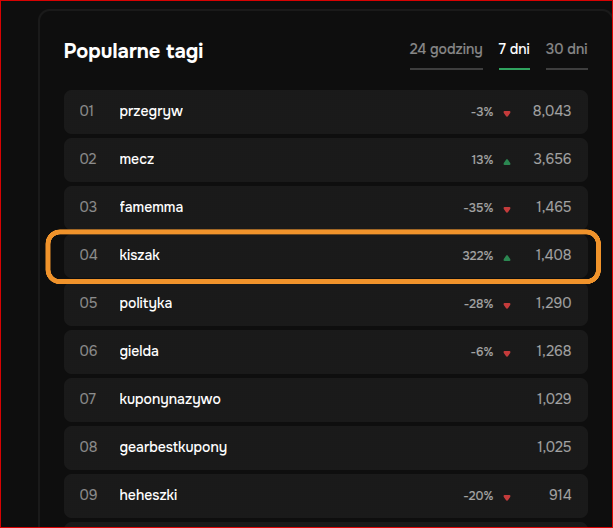The image size is (613, 528).
Task: Click red down arrow on gielda row
Action: tap(507, 353)
